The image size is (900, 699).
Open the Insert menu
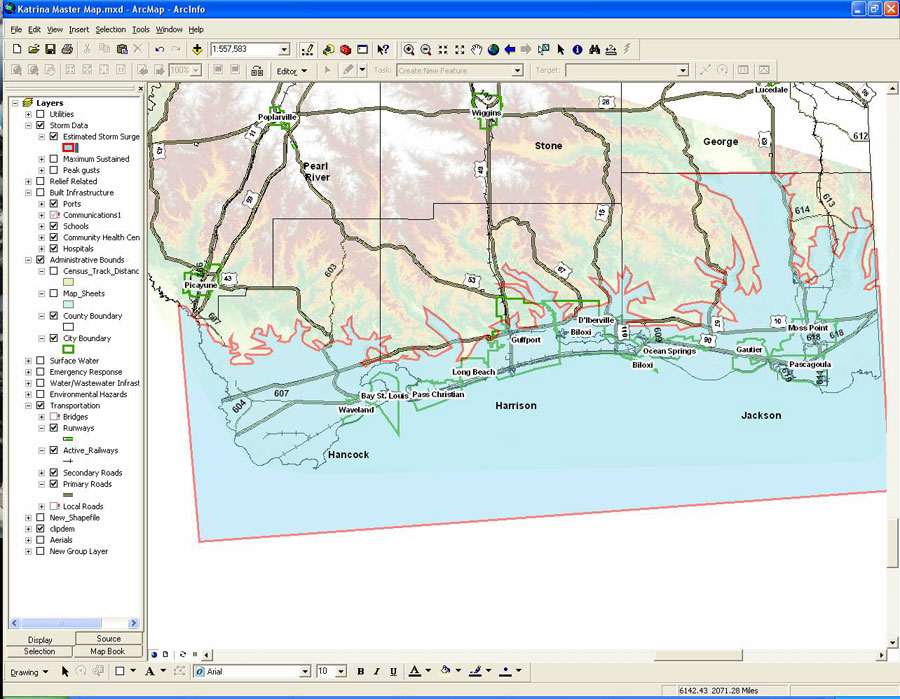(79, 30)
